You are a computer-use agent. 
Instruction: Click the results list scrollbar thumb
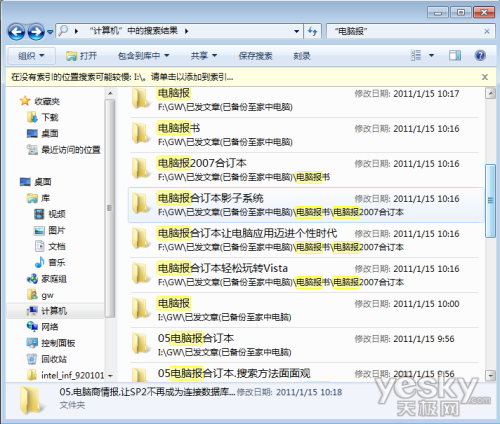(490, 201)
